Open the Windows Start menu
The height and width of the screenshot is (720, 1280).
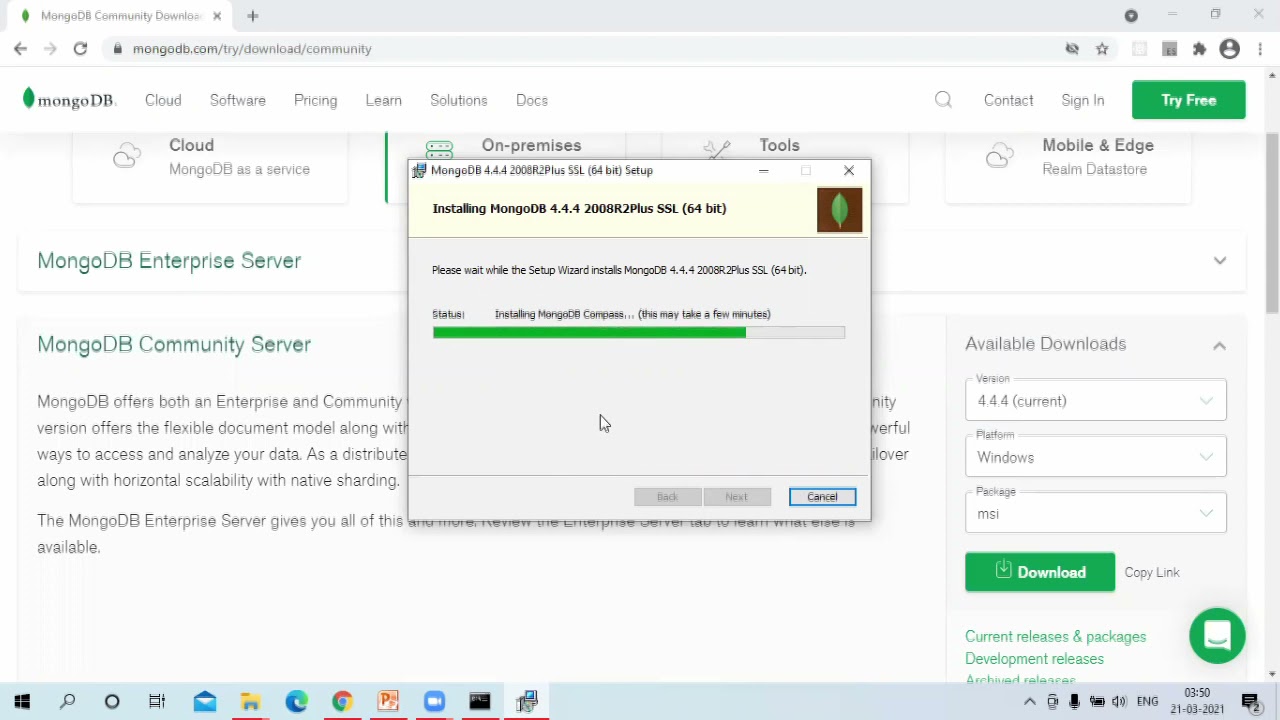(x=22, y=702)
